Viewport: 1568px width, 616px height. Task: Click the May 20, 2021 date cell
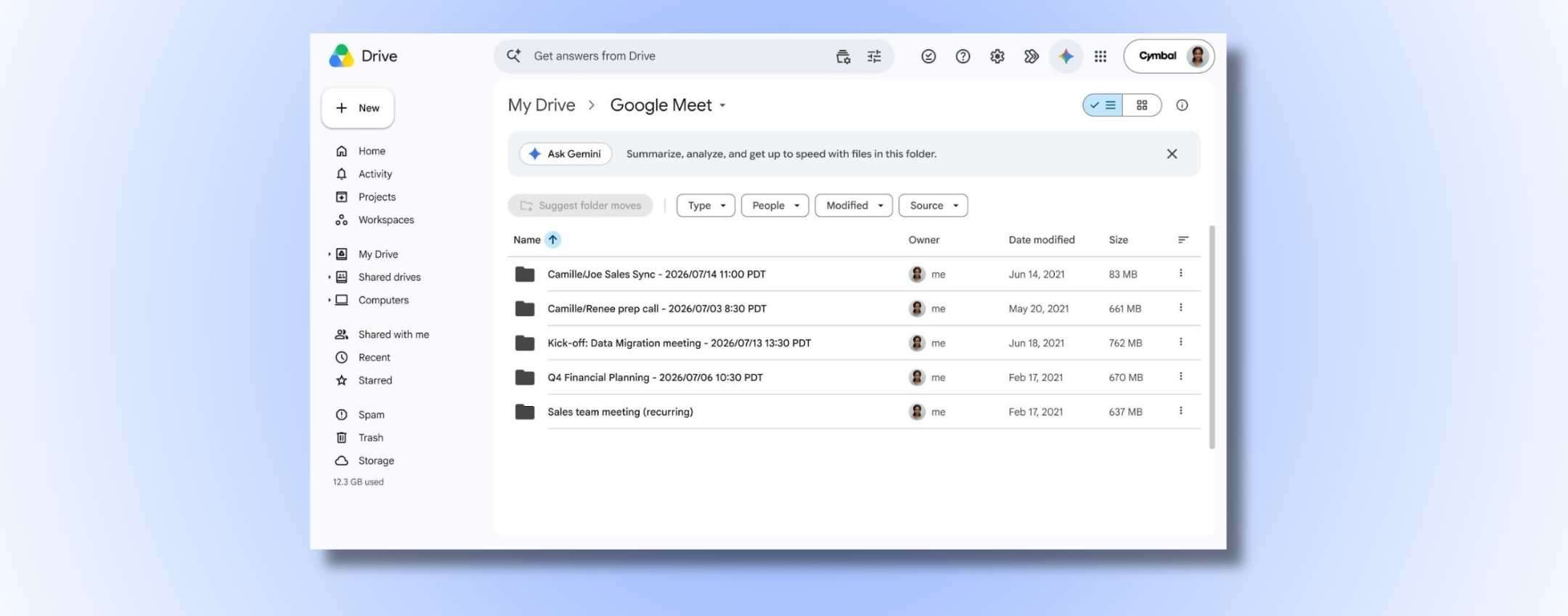1039,309
